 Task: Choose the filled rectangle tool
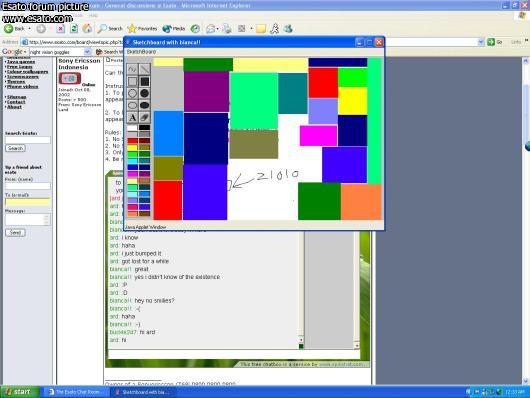(145, 81)
